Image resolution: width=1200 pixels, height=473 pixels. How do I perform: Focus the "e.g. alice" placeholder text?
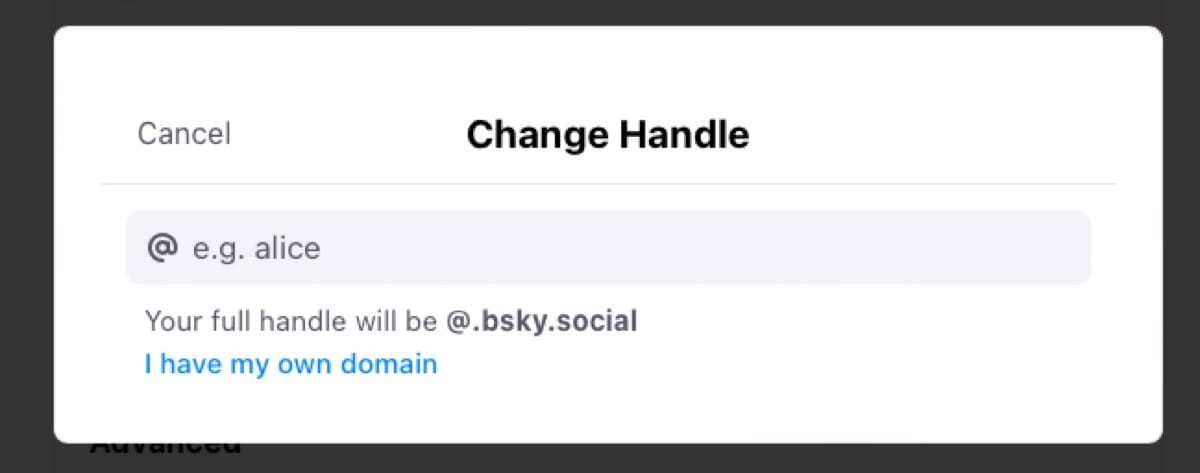tap(257, 248)
